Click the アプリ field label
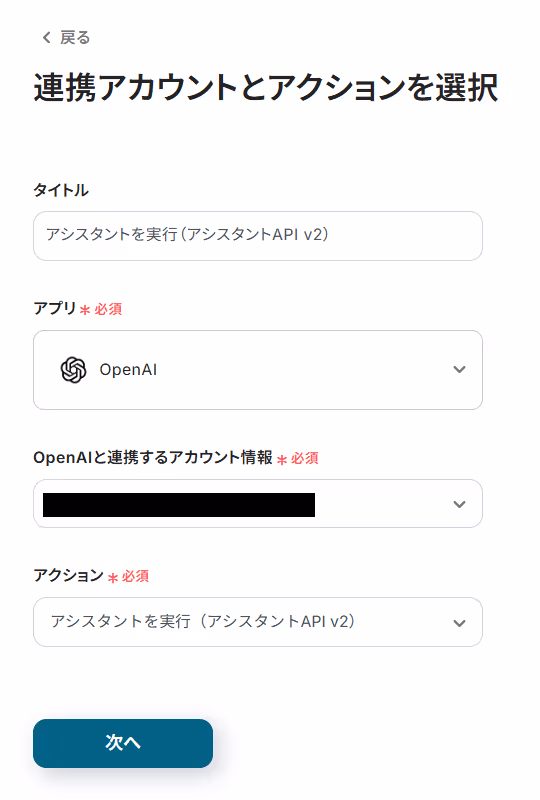The image size is (540, 800). point(55,308)
